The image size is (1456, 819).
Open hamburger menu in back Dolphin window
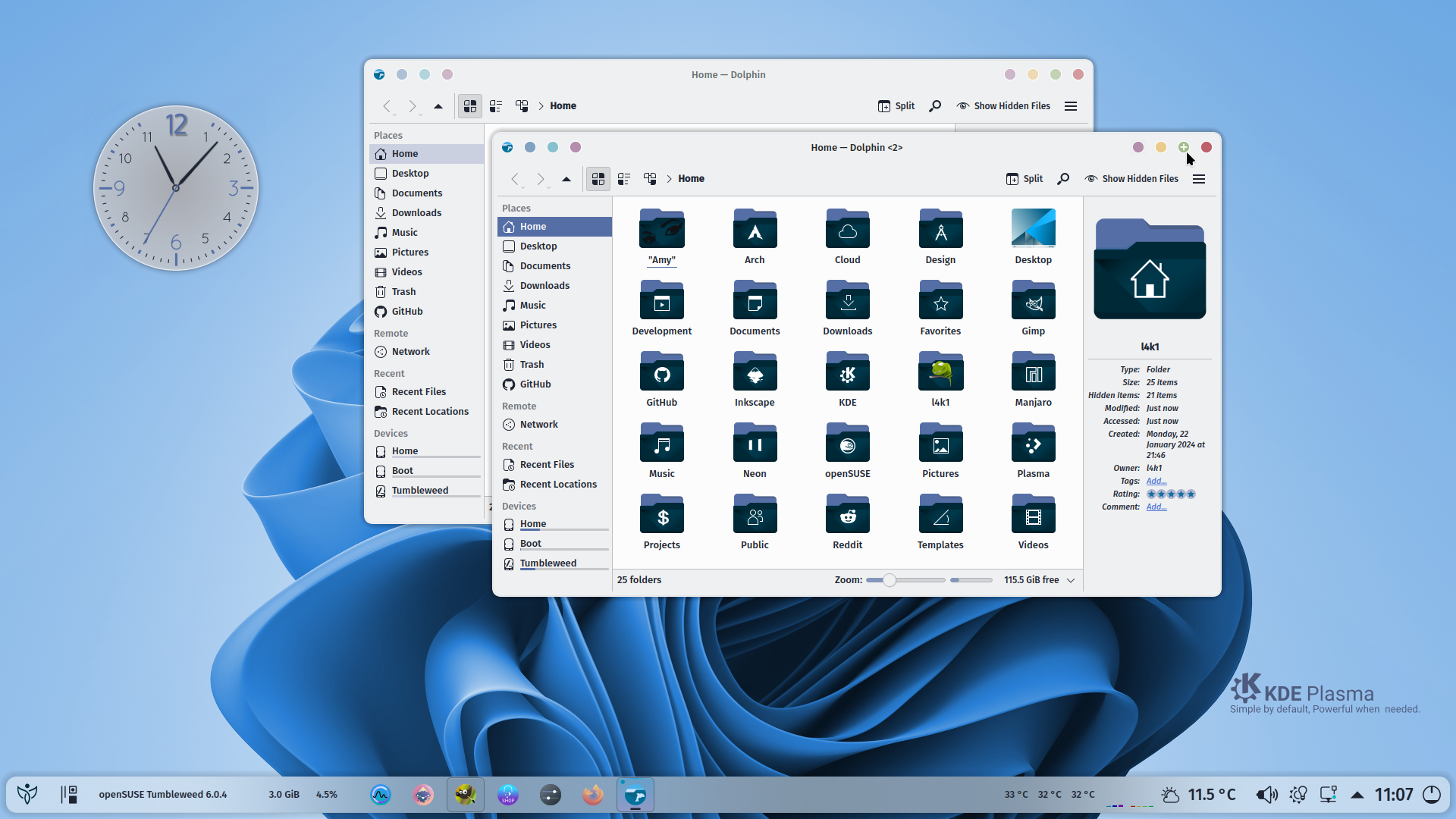pos(1071,106)
